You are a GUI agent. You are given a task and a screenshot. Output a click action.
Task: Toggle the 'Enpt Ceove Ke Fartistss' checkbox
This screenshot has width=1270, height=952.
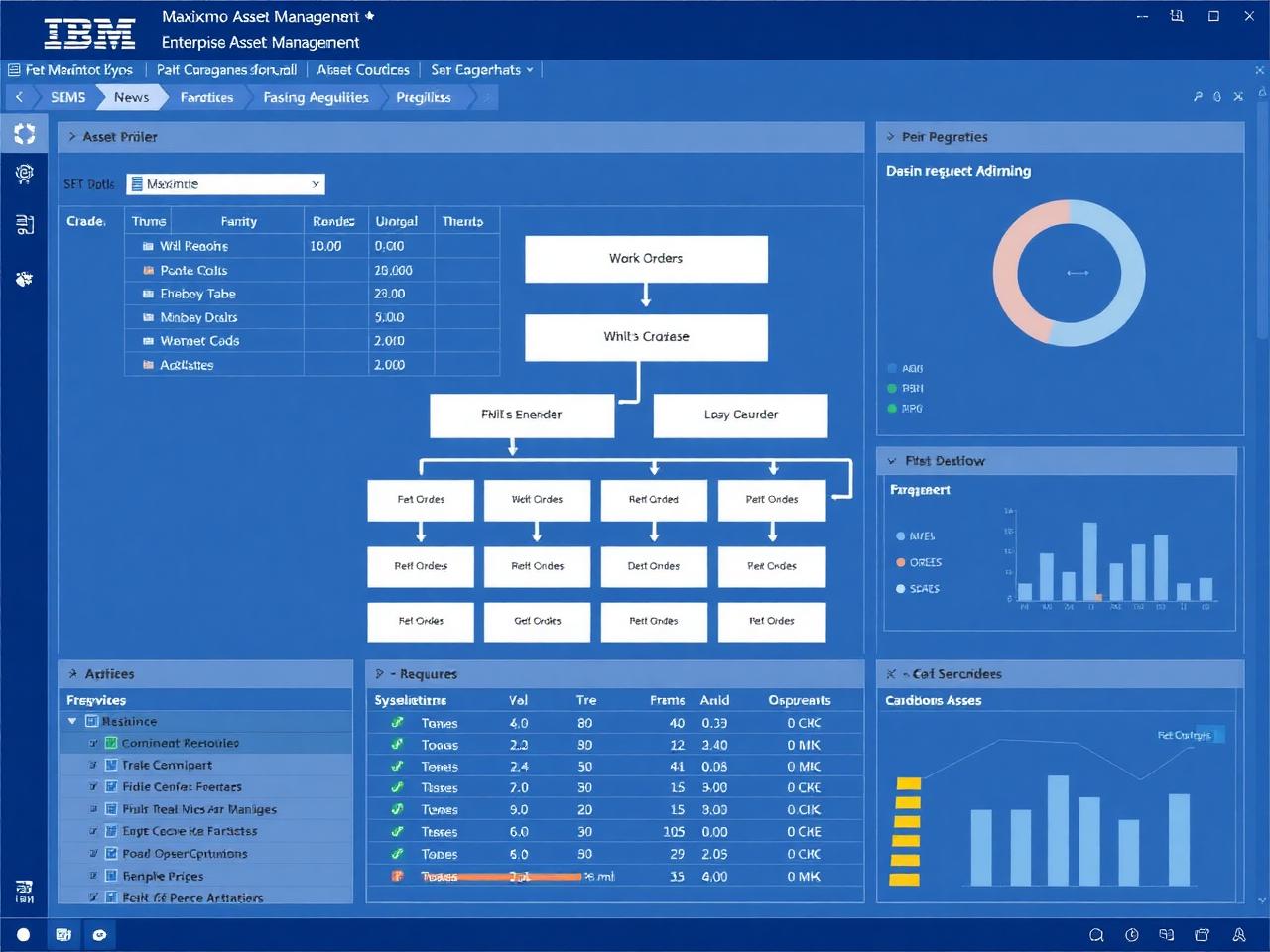coord(111,831)
